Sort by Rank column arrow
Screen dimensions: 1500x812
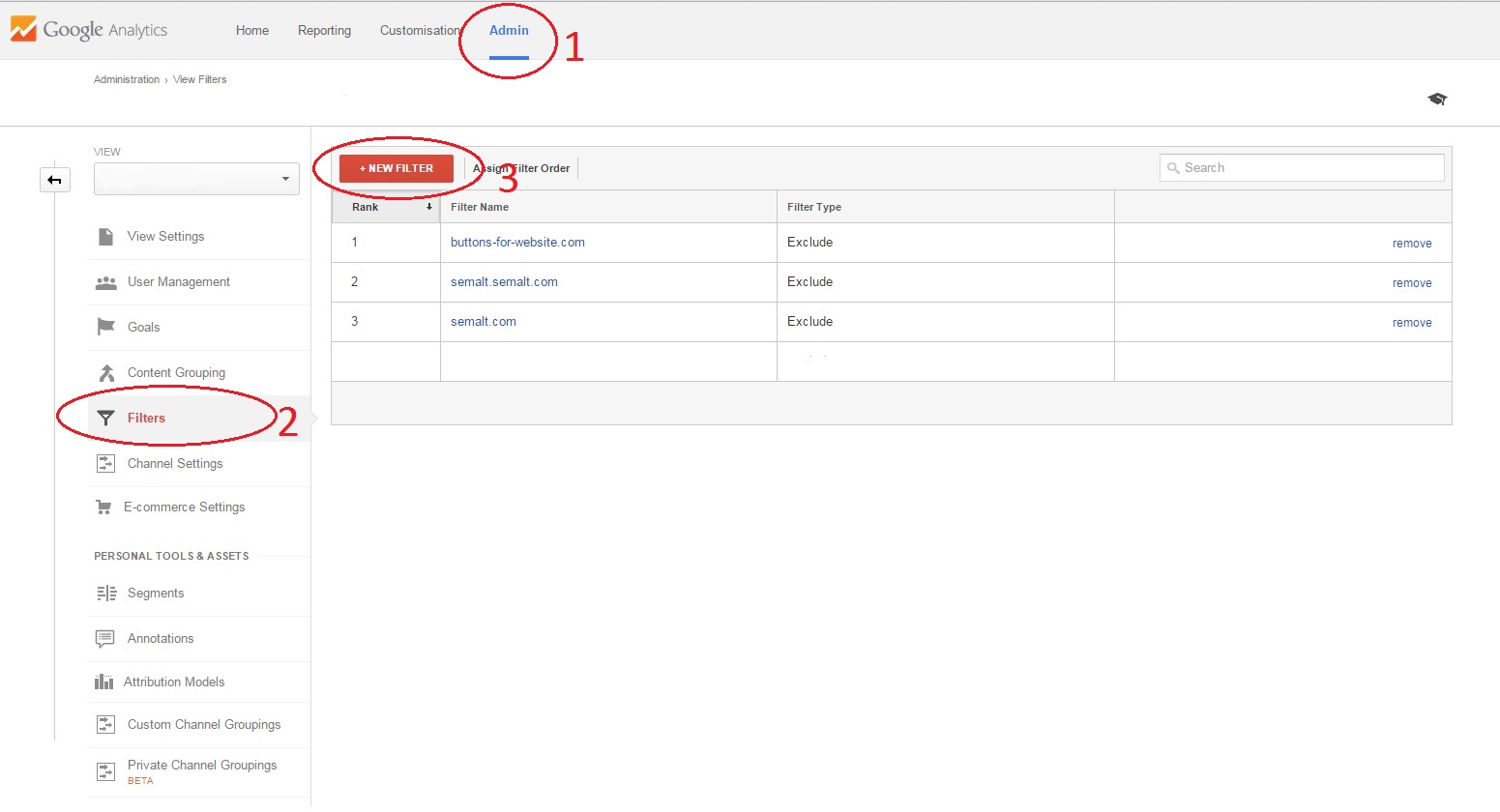429,207
